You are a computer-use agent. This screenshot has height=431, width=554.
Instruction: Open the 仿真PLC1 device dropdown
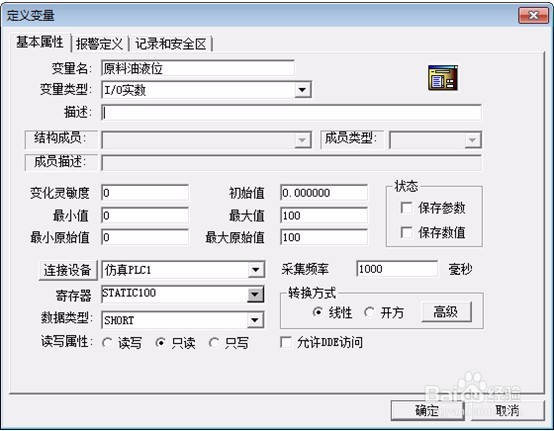[x=256, y=270]
